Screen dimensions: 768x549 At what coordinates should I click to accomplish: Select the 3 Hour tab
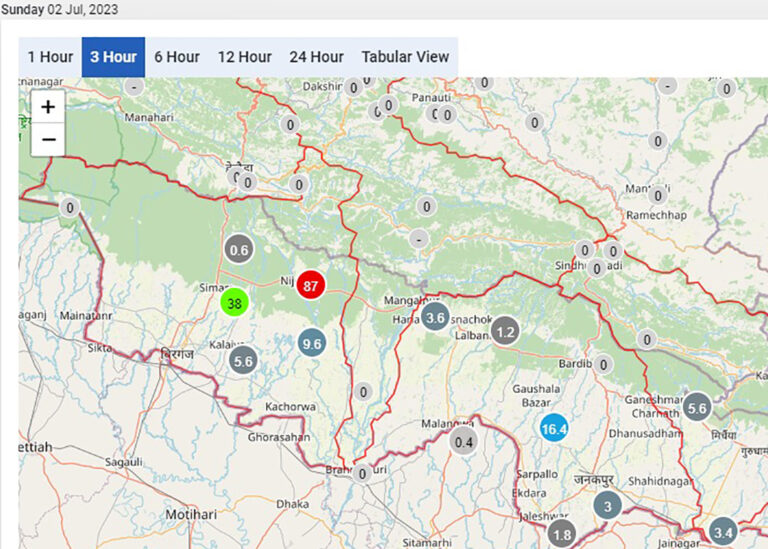coord(113,57)
